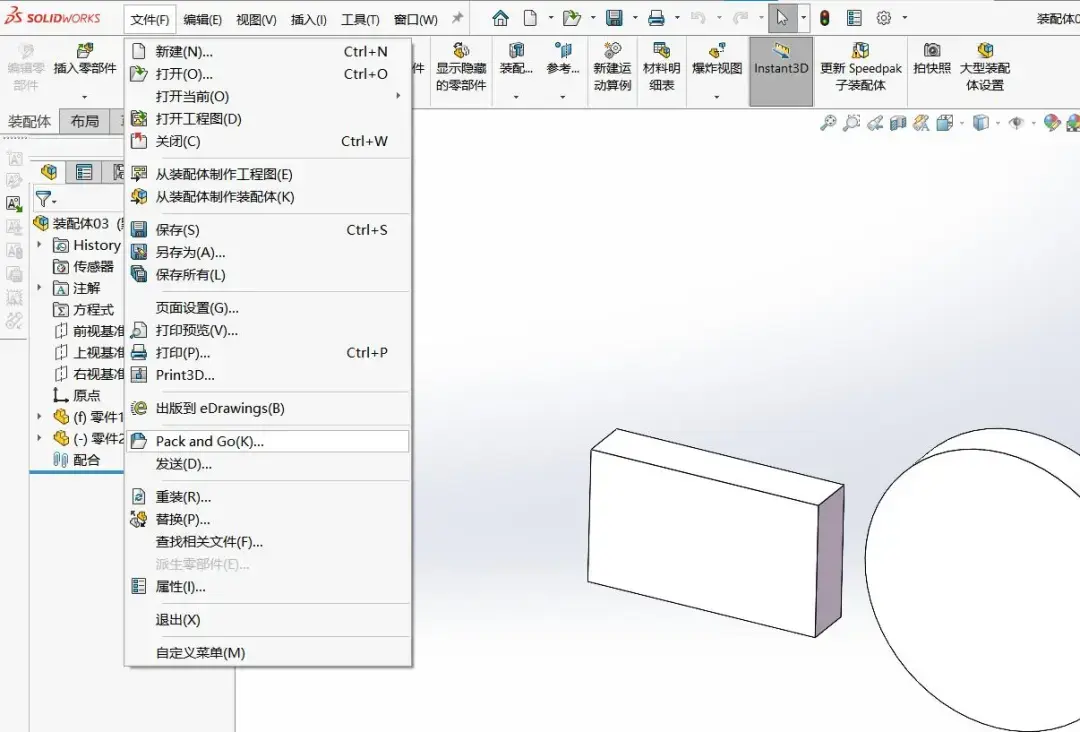Image resolution: width=1080 pixels, height=732 pixels.
Task: Open dropdown under Exploded View (爆炸视图)
Action: click(717, 97)
